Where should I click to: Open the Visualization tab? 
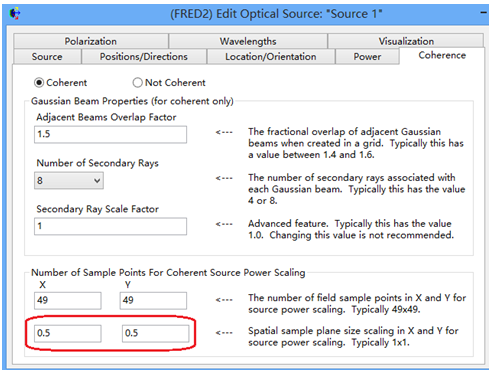[406, 41]
